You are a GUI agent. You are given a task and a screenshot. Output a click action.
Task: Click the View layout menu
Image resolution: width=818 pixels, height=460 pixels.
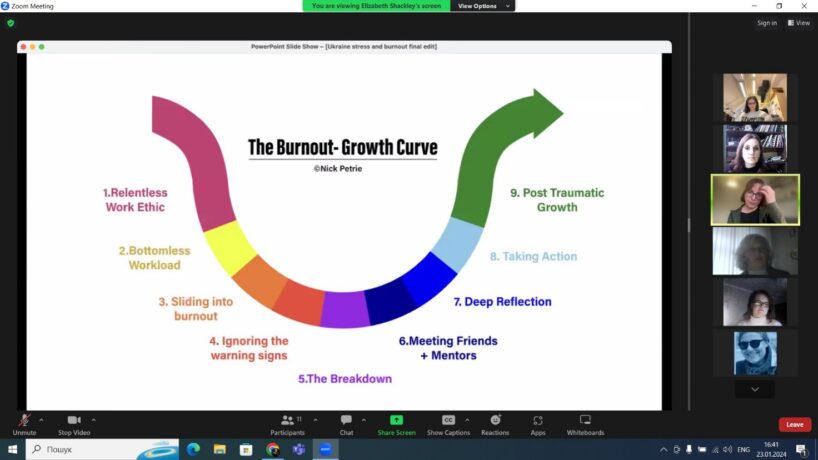(x=798, y=23)
